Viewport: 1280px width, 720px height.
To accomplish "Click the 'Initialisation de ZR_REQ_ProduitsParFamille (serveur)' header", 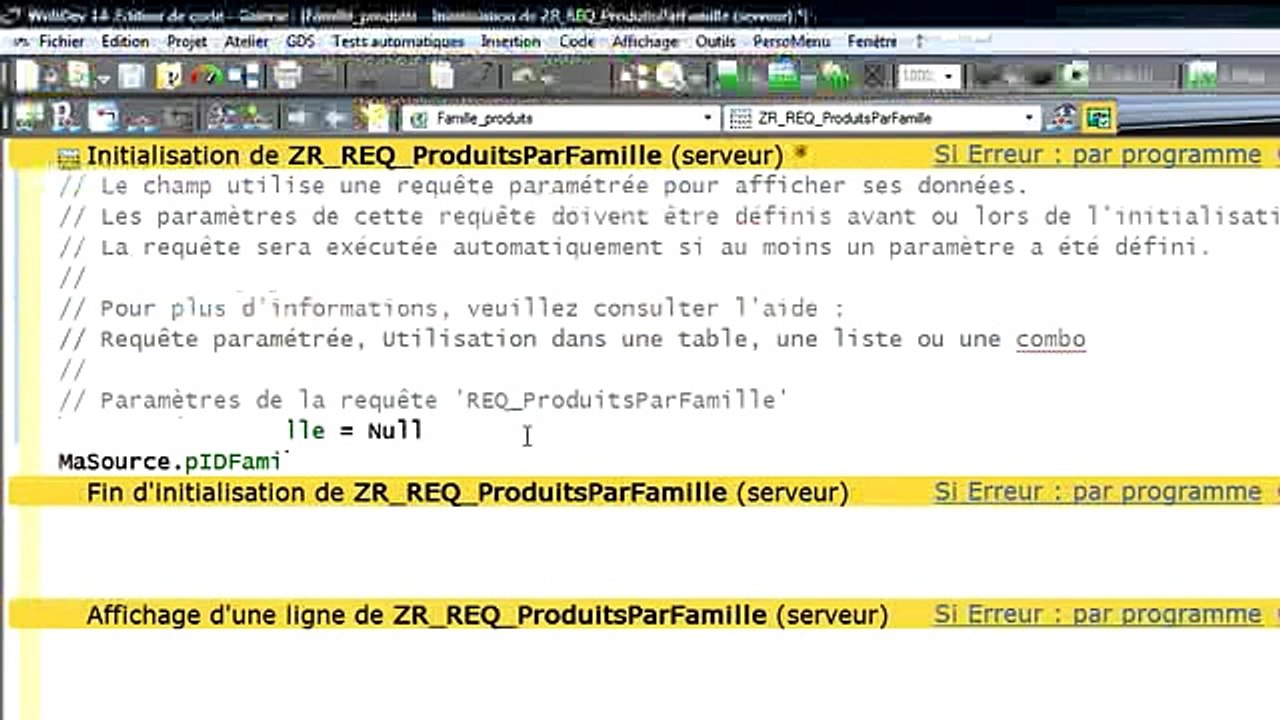I will tap(435, 156).
